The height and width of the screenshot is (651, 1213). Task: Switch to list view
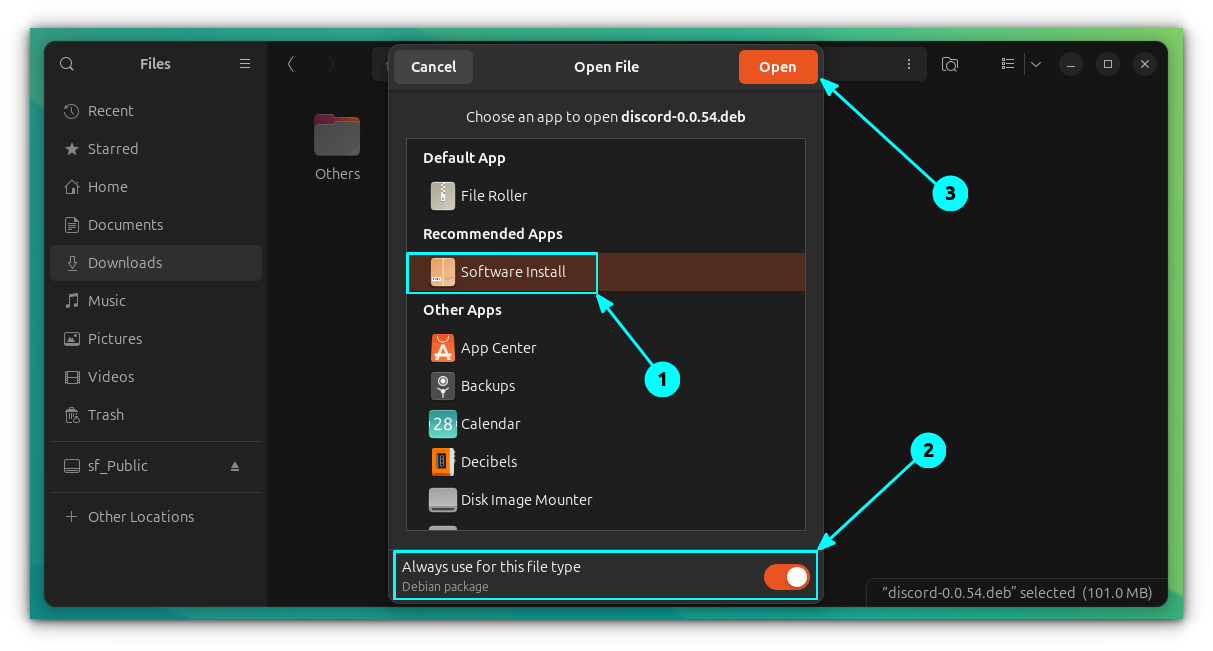(1007, 63)
